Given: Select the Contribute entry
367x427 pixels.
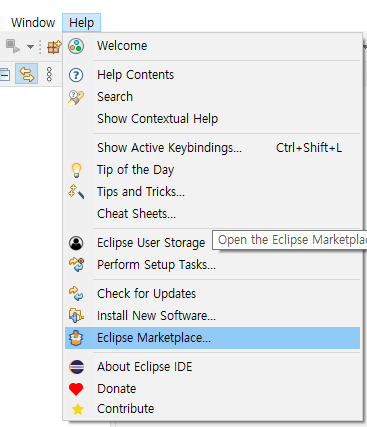Looking at the screenshot, I should tap(212, 409).
